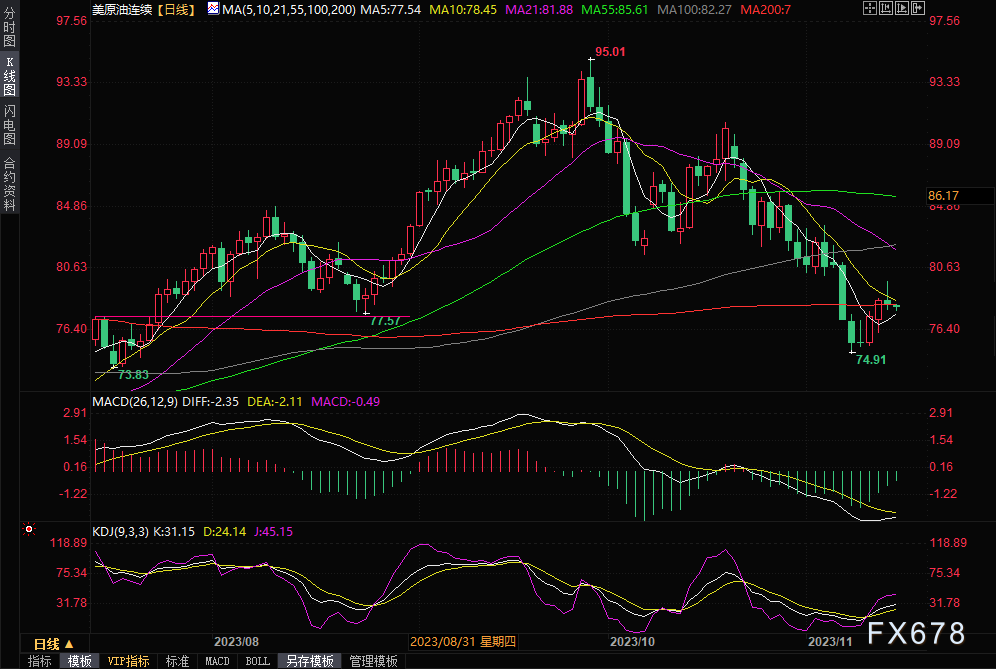Click the [日线] period label in the title
Viewport: 996px width, 669px height.
177,10
